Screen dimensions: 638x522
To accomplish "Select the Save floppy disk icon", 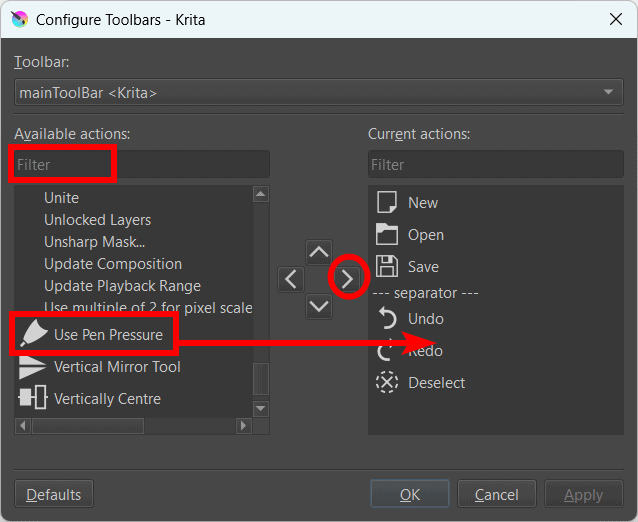I will [387, 266].
